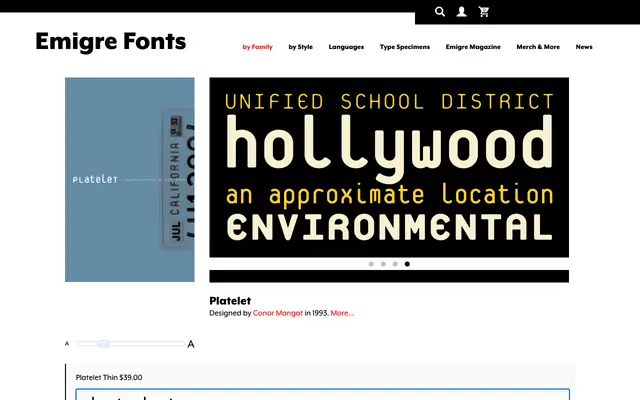The image size is (640, 400).
Task: Open the user account icon
Action: tap(462, 11)
